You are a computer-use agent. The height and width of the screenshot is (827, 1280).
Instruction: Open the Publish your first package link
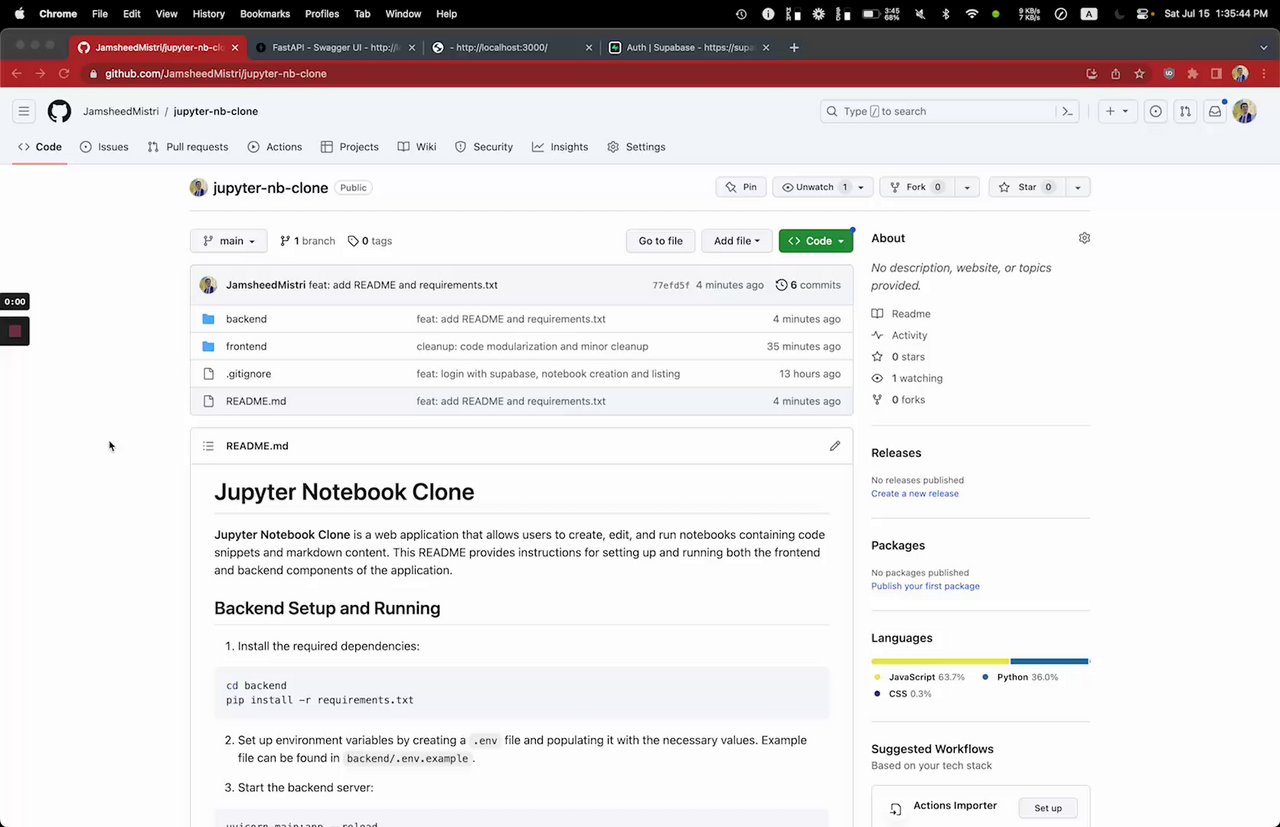click(925, 586)
